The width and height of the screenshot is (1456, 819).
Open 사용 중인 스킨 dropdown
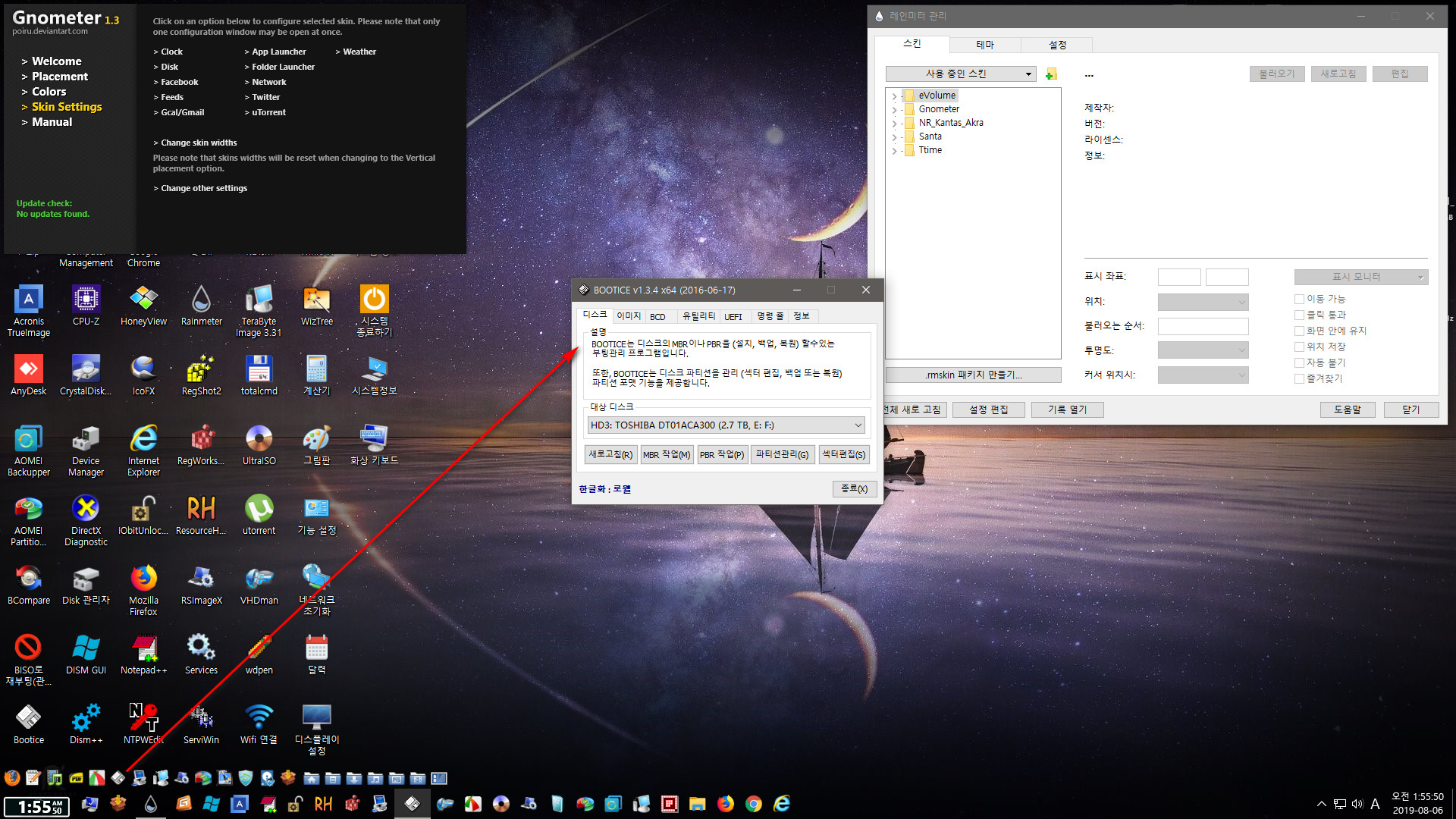point(960,74)
